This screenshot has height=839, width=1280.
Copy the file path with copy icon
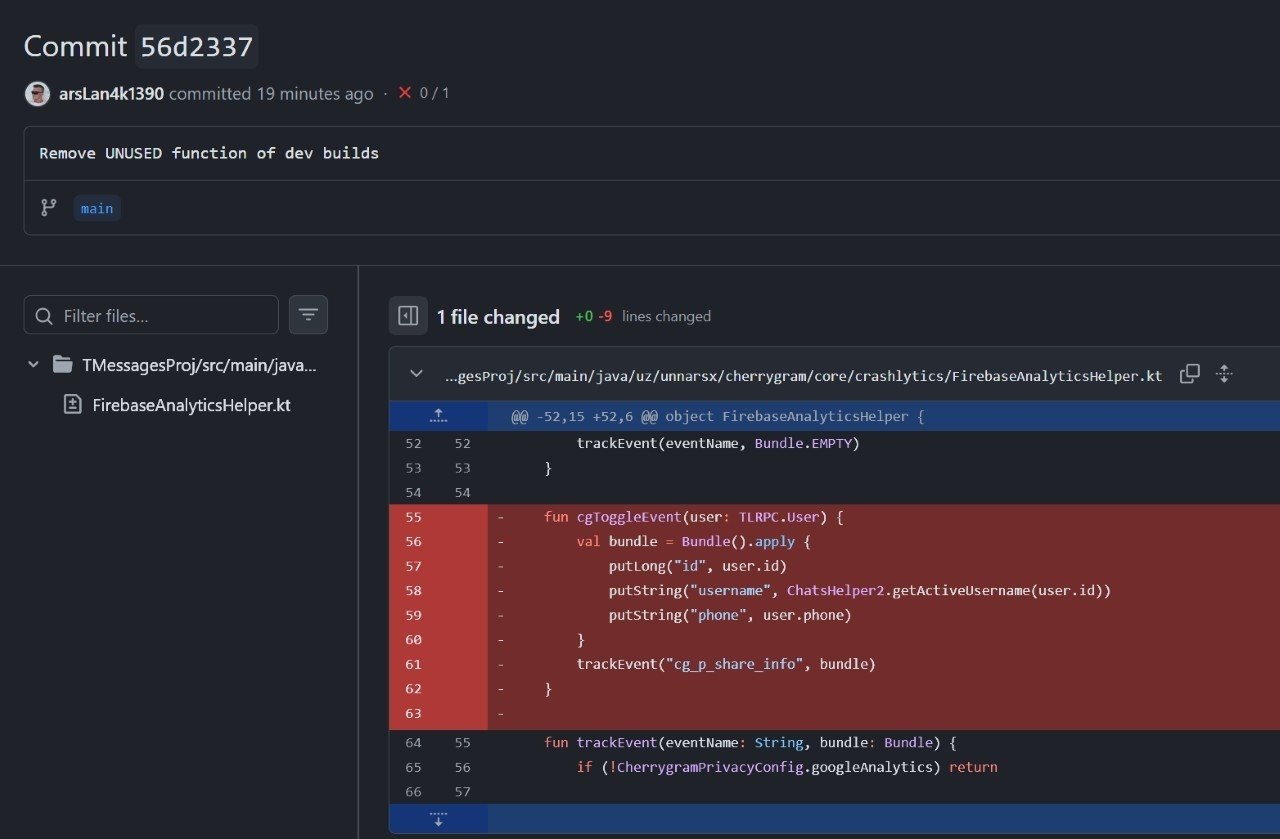1189,374
